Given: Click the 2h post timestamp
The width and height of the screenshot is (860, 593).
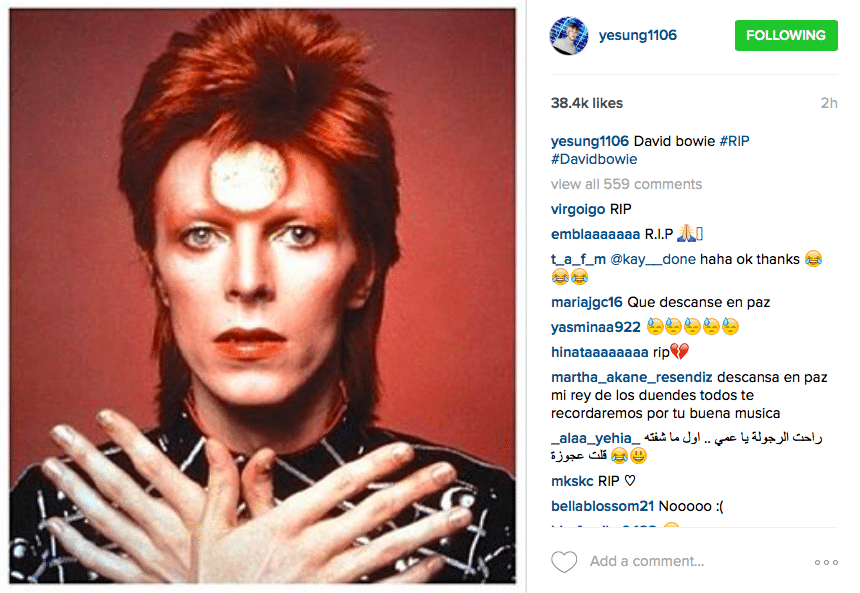Looking at the screenshot, I should tap(829, 103).
